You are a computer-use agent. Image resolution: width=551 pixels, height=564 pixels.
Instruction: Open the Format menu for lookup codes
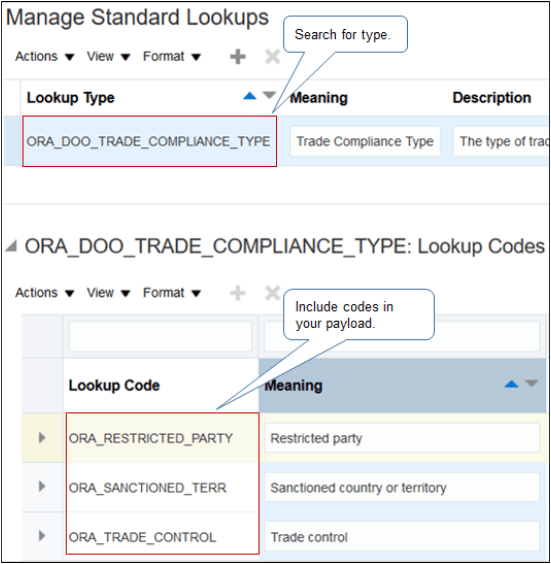(x=172, y=293)
